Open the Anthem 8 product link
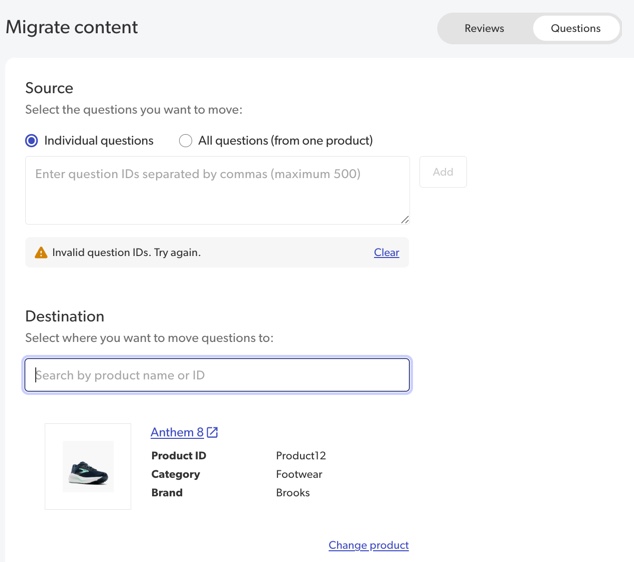The image size is (634, 562). 177,432
